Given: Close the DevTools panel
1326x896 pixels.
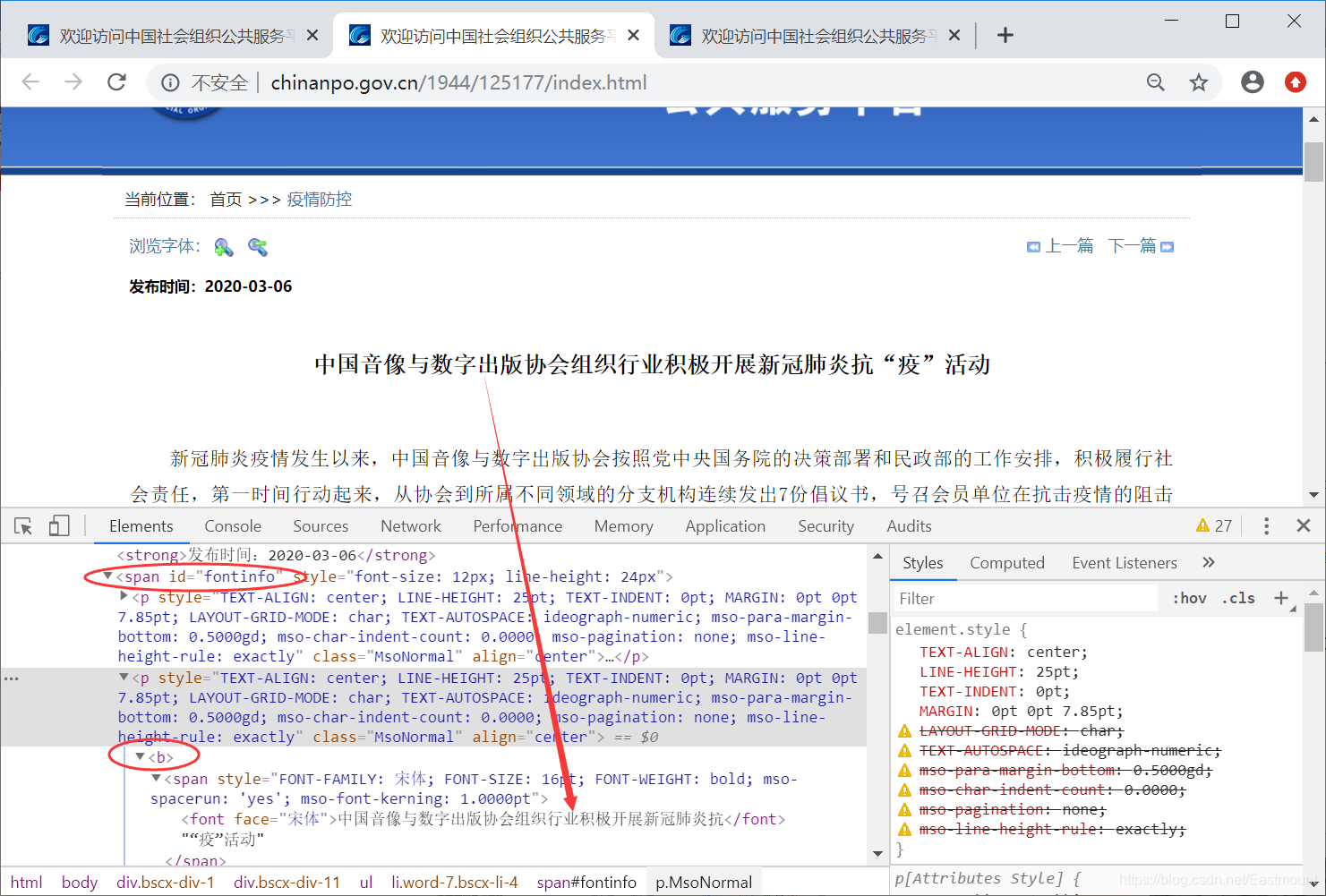Looking at the screenshot, I should [1304, 526].
